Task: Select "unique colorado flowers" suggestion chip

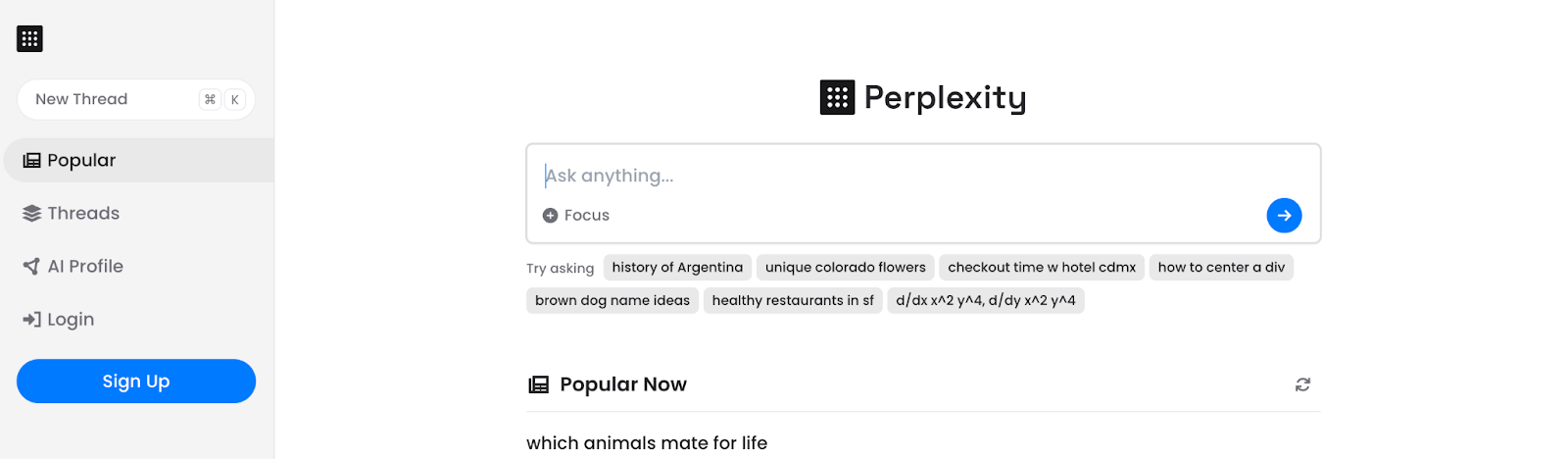Action: 845,268
